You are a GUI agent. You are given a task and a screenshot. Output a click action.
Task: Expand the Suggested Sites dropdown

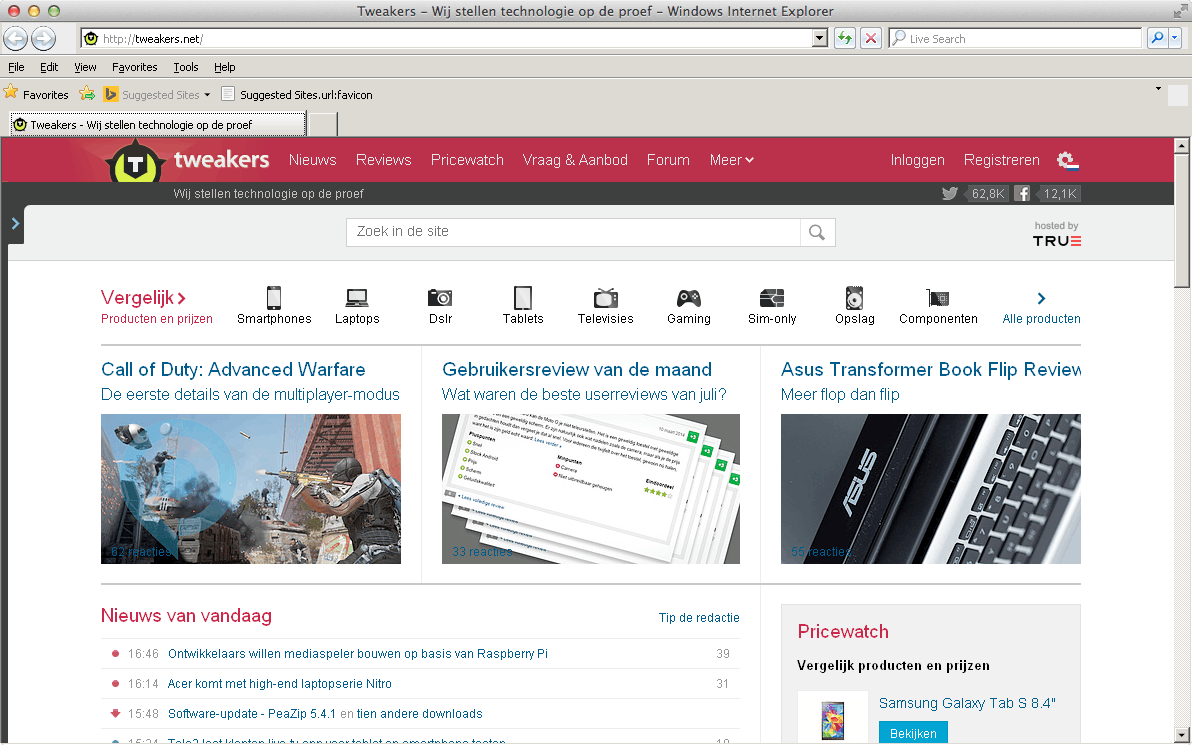[207, 95]
